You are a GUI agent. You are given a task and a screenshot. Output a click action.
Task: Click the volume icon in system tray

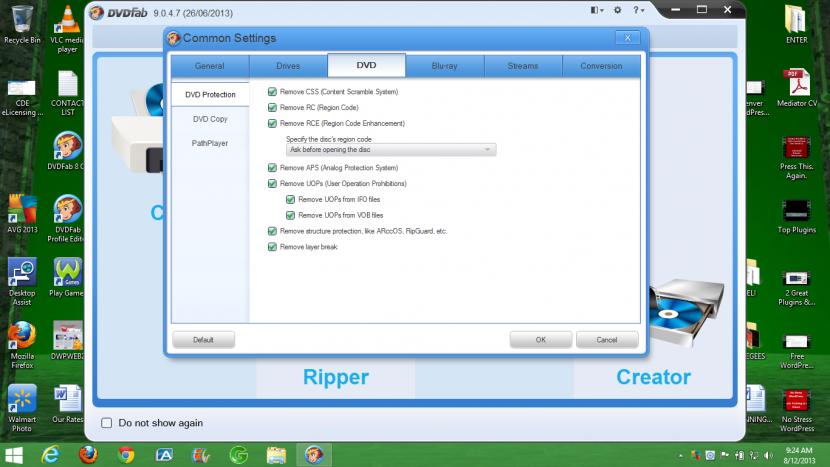pyautogui.click(x=769, y=455)
